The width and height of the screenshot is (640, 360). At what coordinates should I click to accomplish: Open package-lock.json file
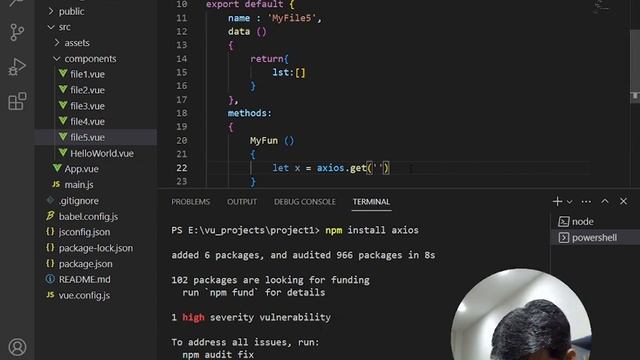[x=96, y=248]
